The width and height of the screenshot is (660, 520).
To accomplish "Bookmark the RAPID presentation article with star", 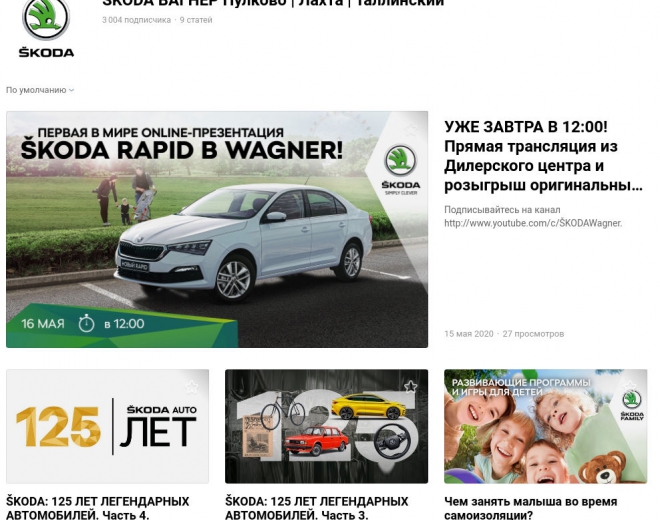I will (x=410, y=129).
